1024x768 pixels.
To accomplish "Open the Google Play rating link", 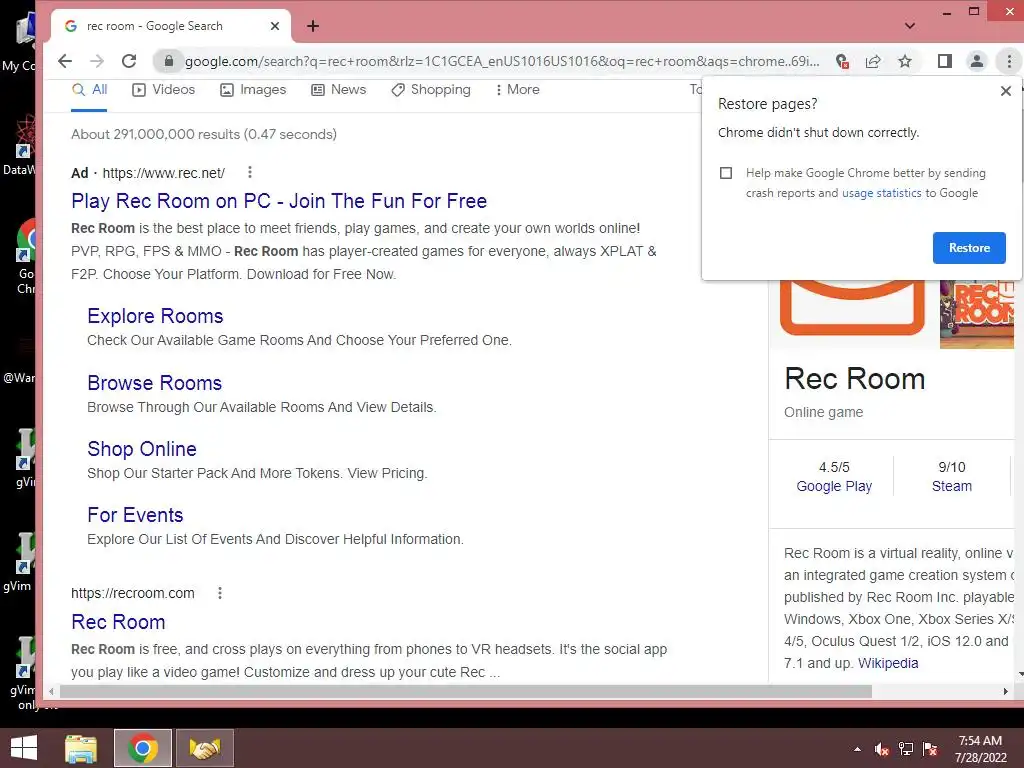I will [x=834, y=487].
